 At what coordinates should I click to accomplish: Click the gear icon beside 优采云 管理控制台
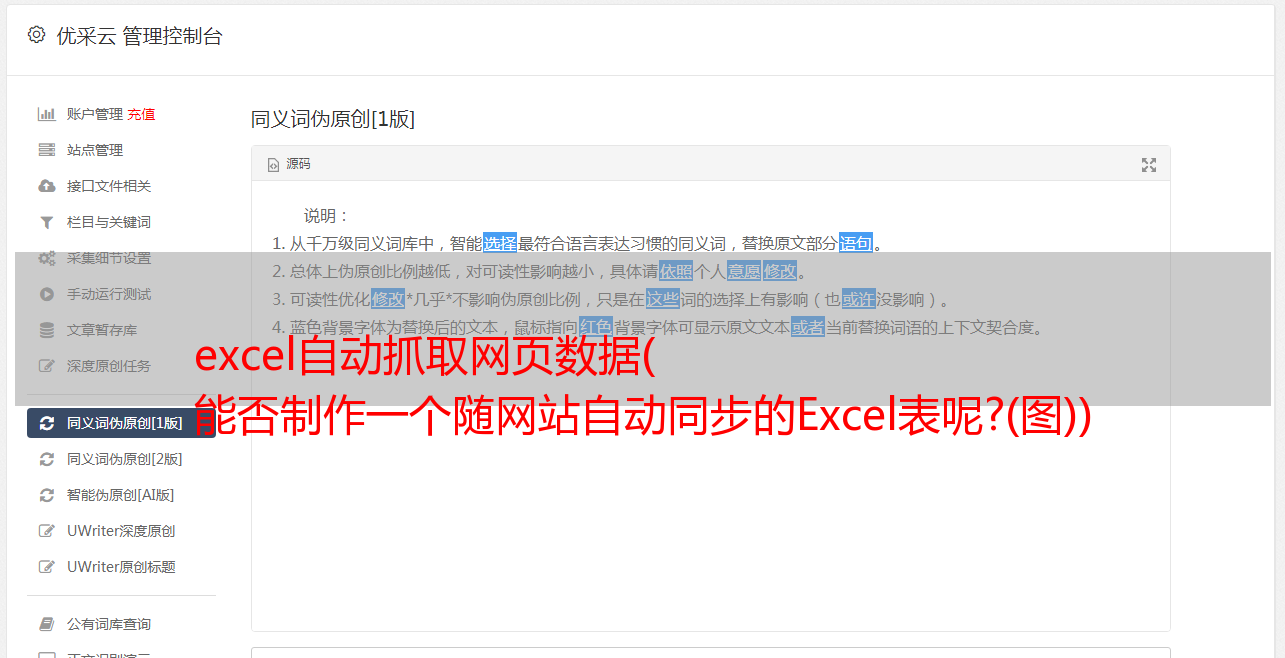pyautogui.click(x=37, y=35)
